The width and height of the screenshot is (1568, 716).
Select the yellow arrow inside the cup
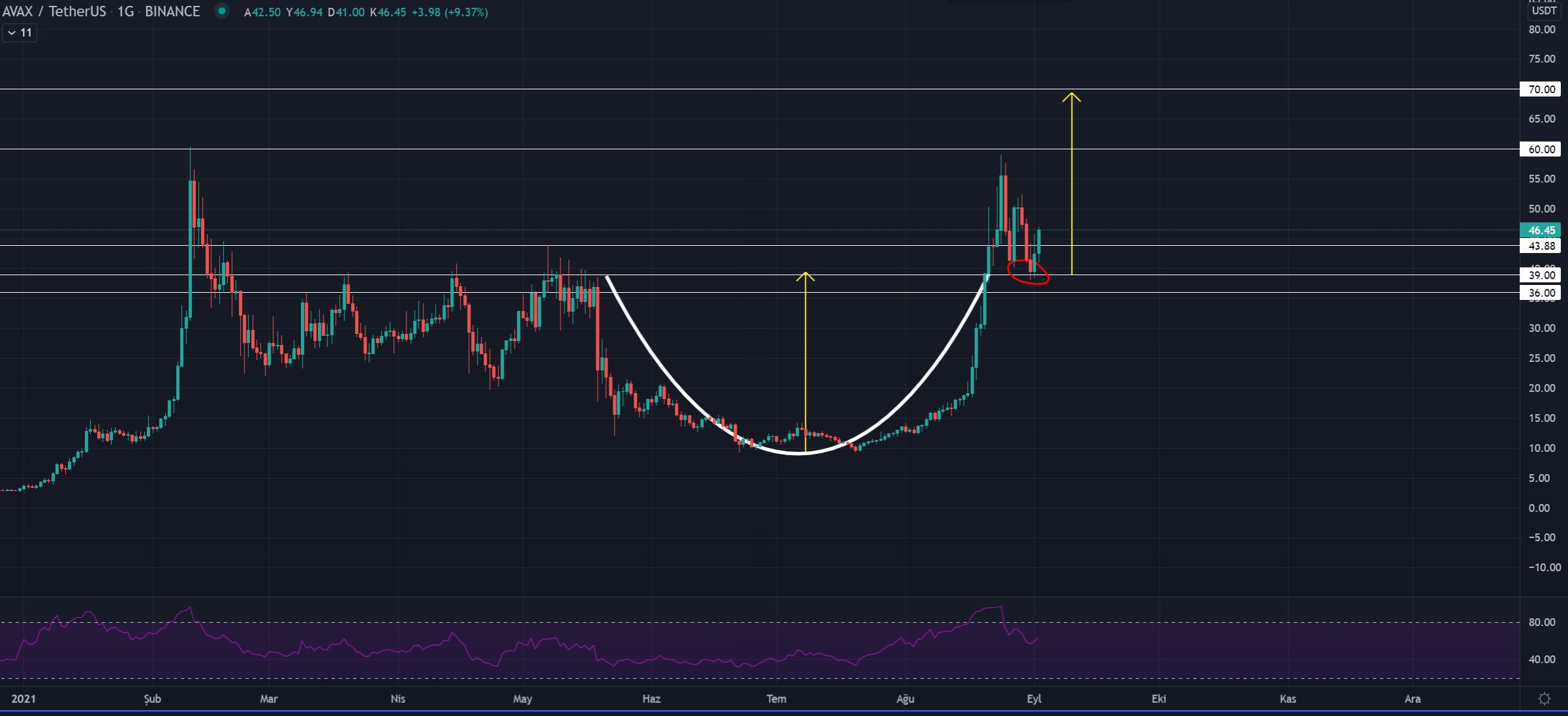pos(805,359)
